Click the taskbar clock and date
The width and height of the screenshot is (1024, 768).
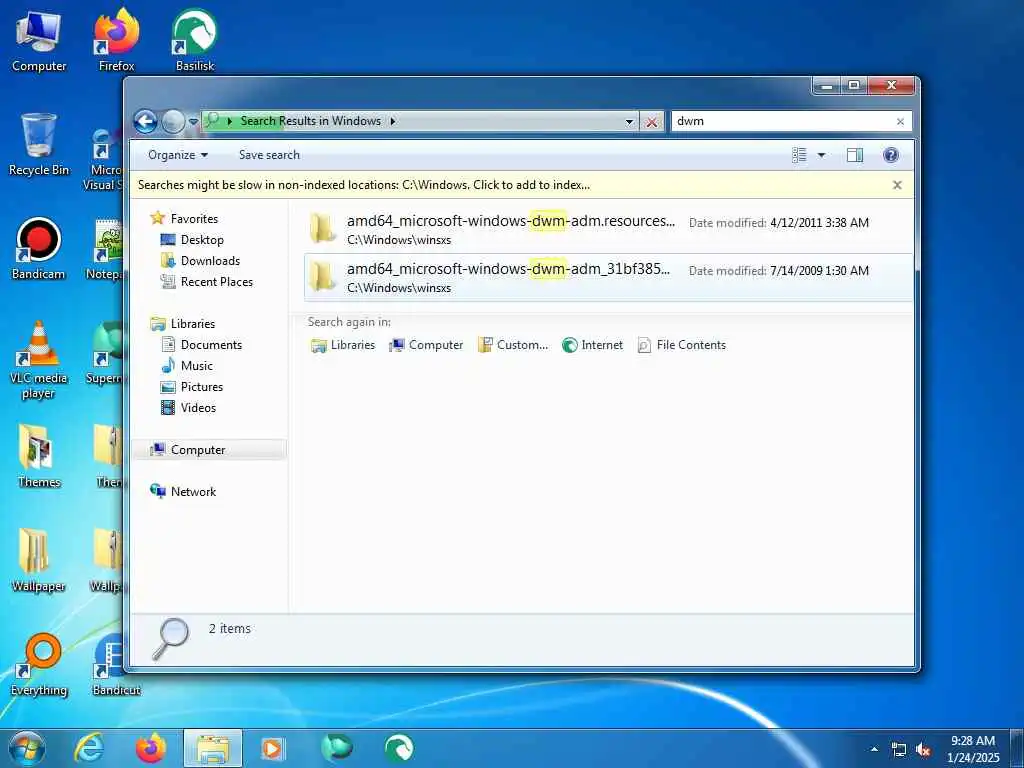pos(973,749)
